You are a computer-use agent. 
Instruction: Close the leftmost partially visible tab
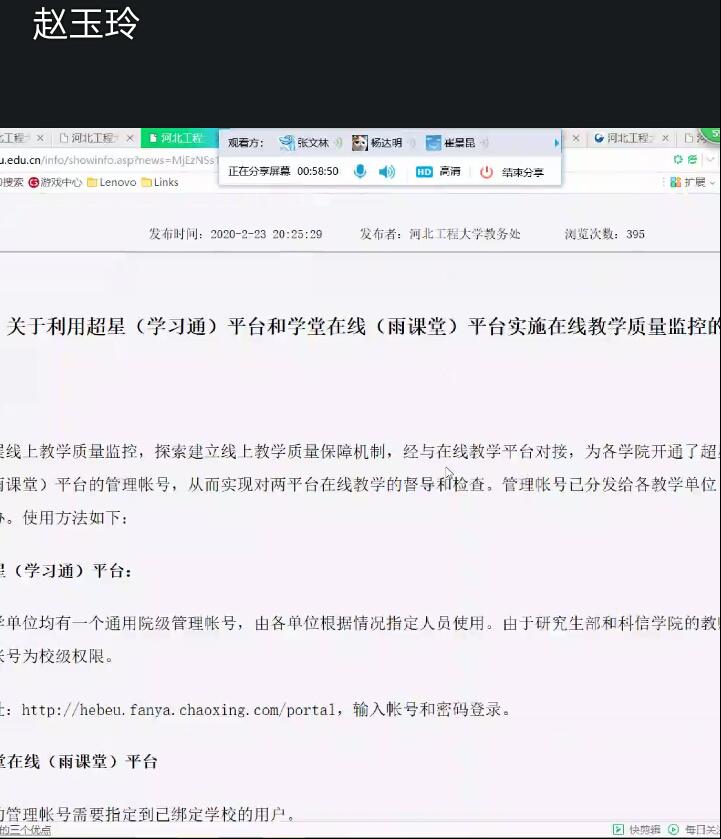40,138
